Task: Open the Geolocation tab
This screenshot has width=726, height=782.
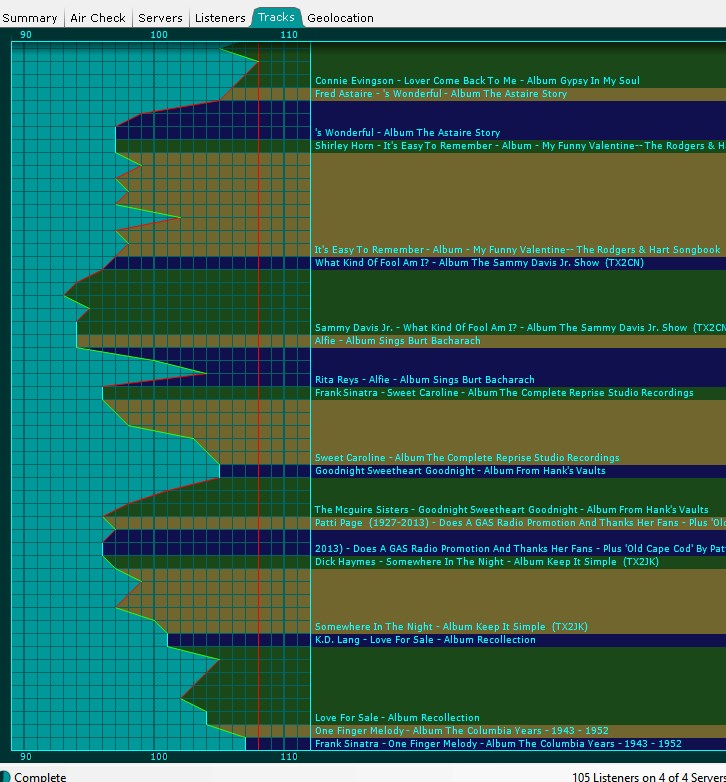Action: [x=340, y=17]
